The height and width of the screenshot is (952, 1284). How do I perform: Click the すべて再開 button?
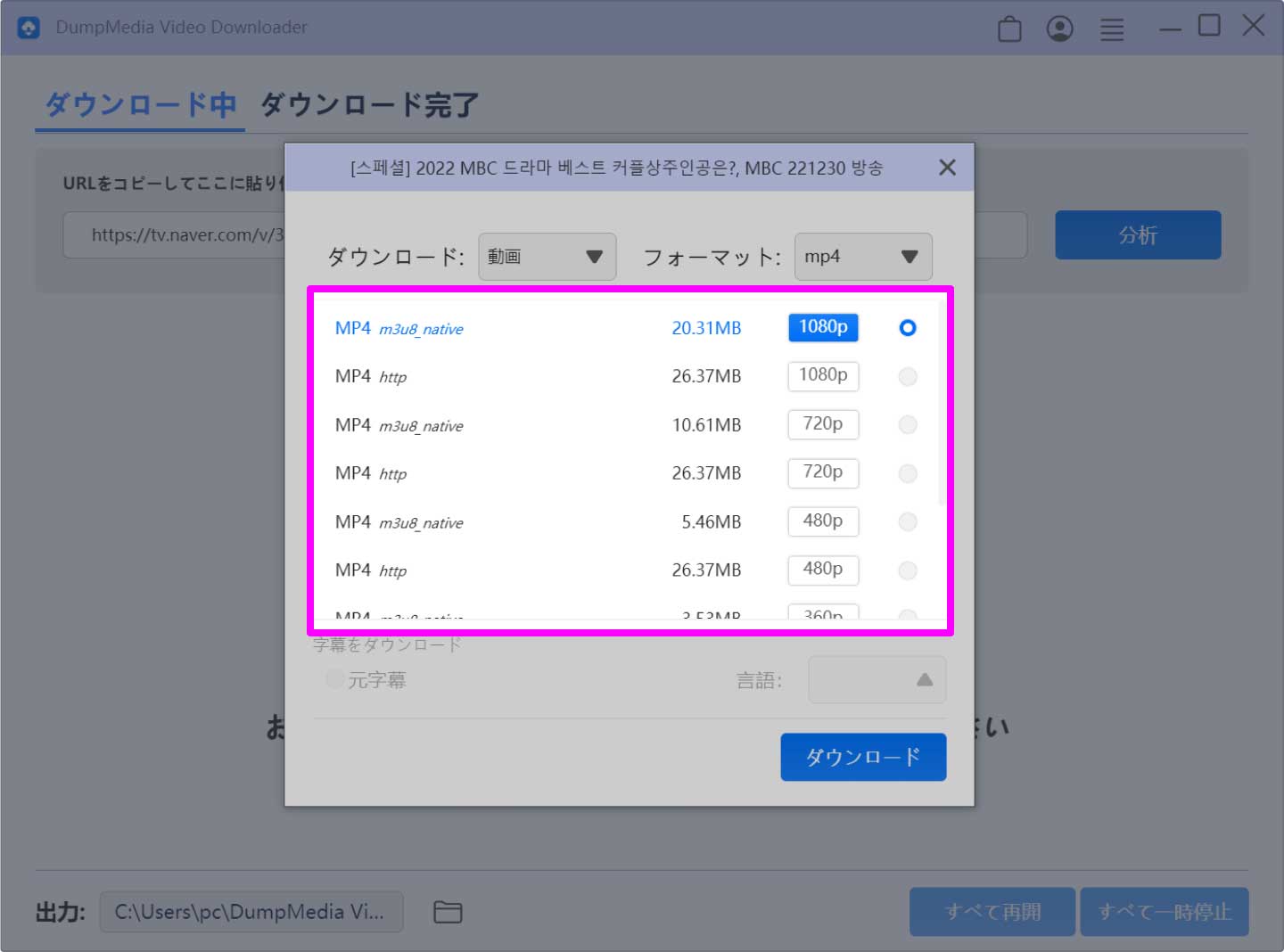click(x=992, y=912)
